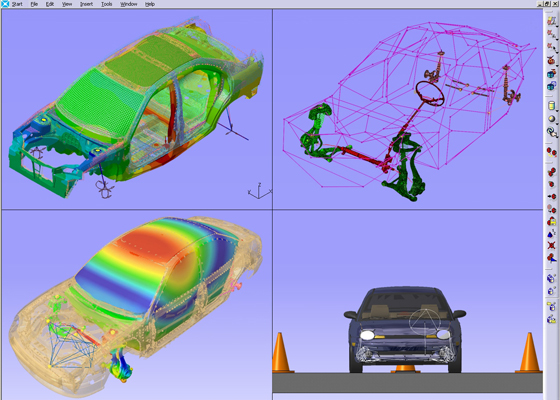Click the grey sphere rendering icon

(x=551, y=119)
